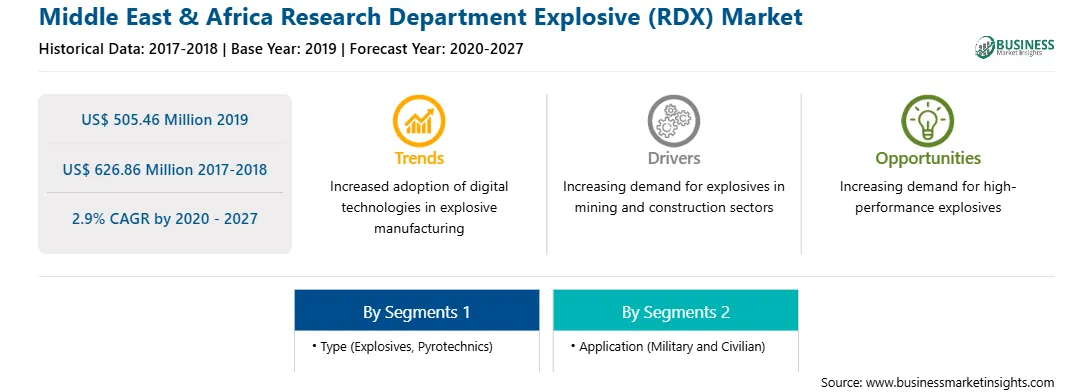Click the 2.9% CAGR by 2020 - 2027 value
The width and height of the screenshot is (1092, 392).
tap(165, 219)
